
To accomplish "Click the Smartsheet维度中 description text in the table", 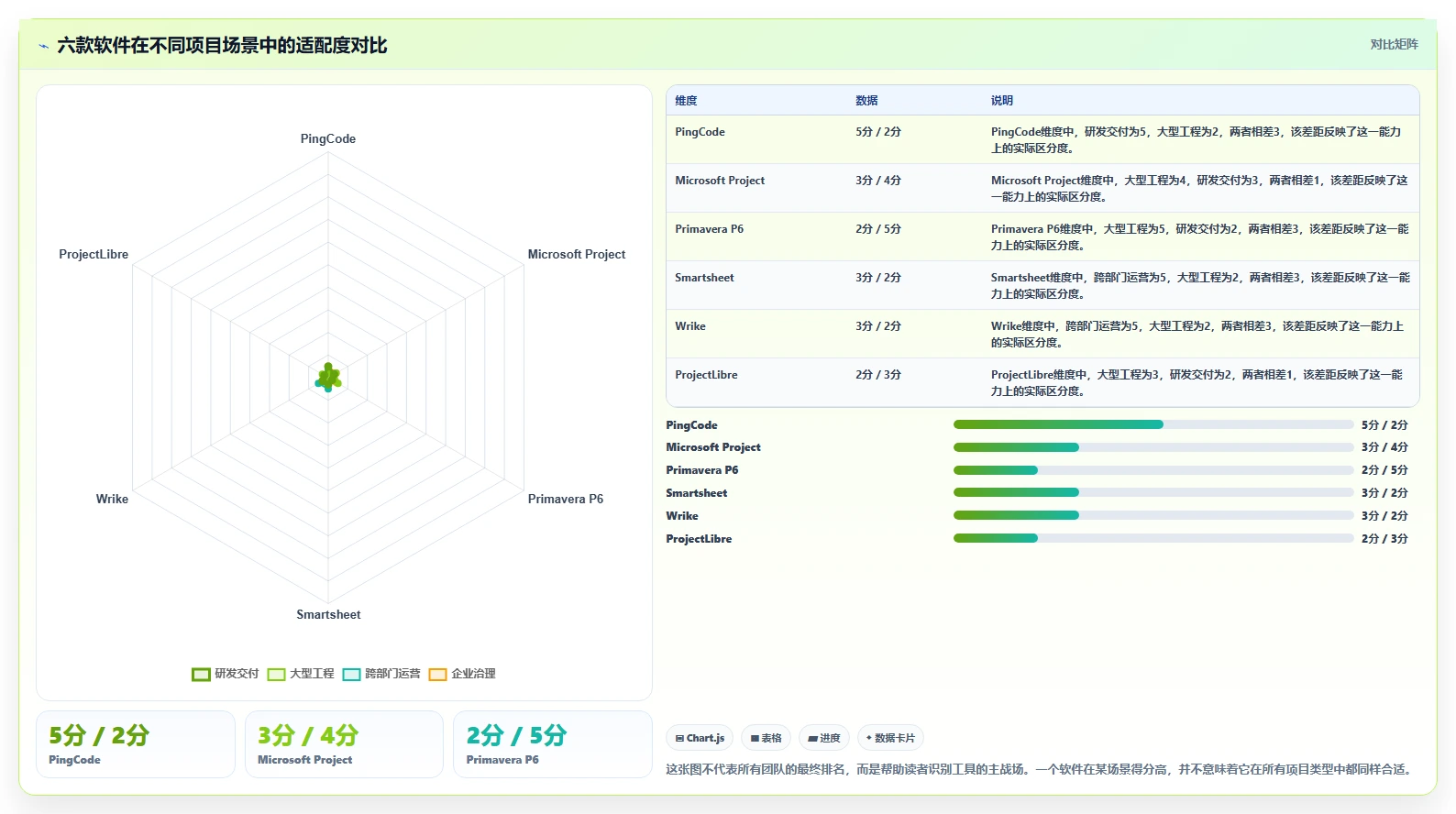I will tap(1200, 286).
